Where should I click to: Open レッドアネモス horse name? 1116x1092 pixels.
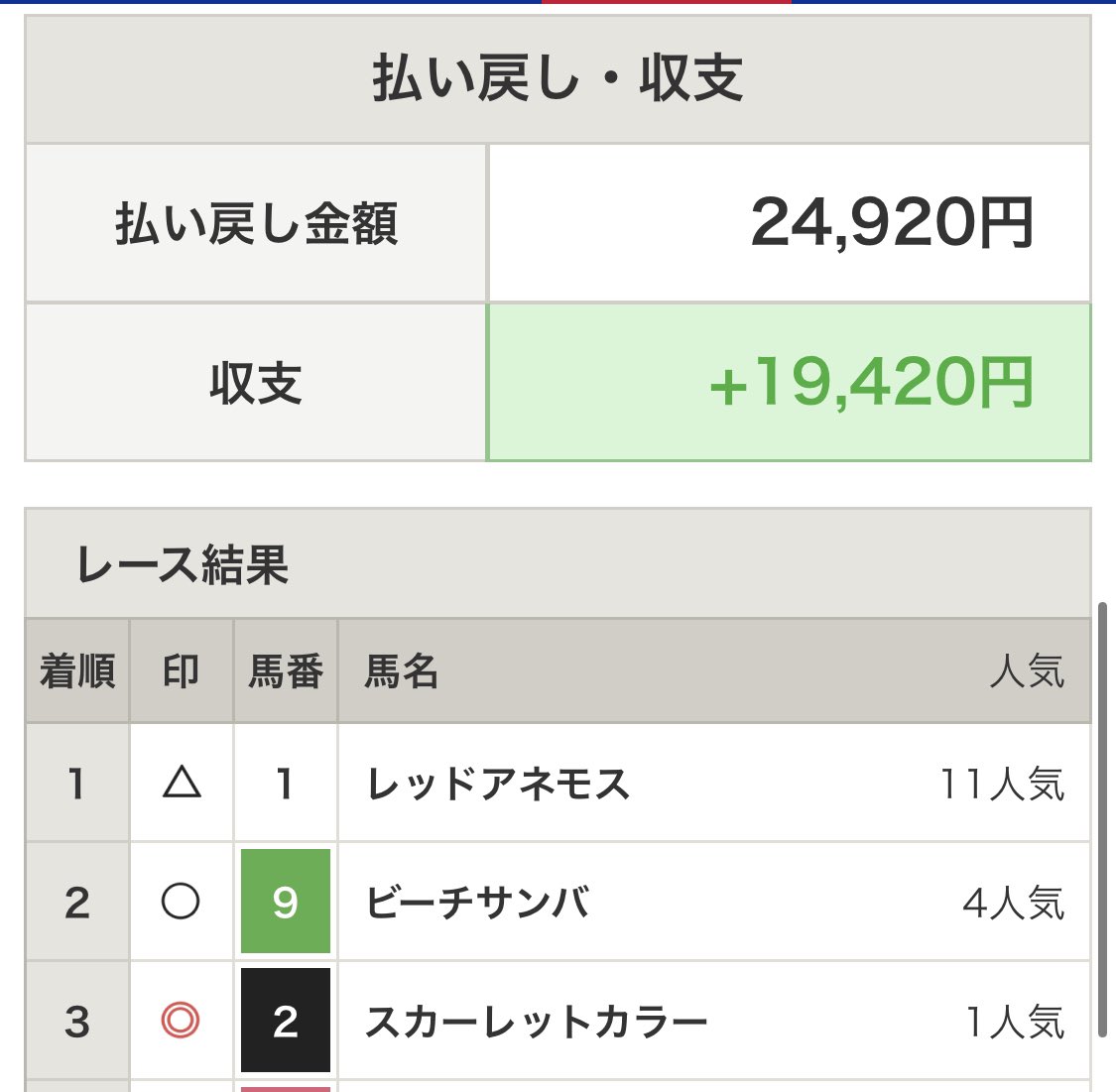point(498,784)
